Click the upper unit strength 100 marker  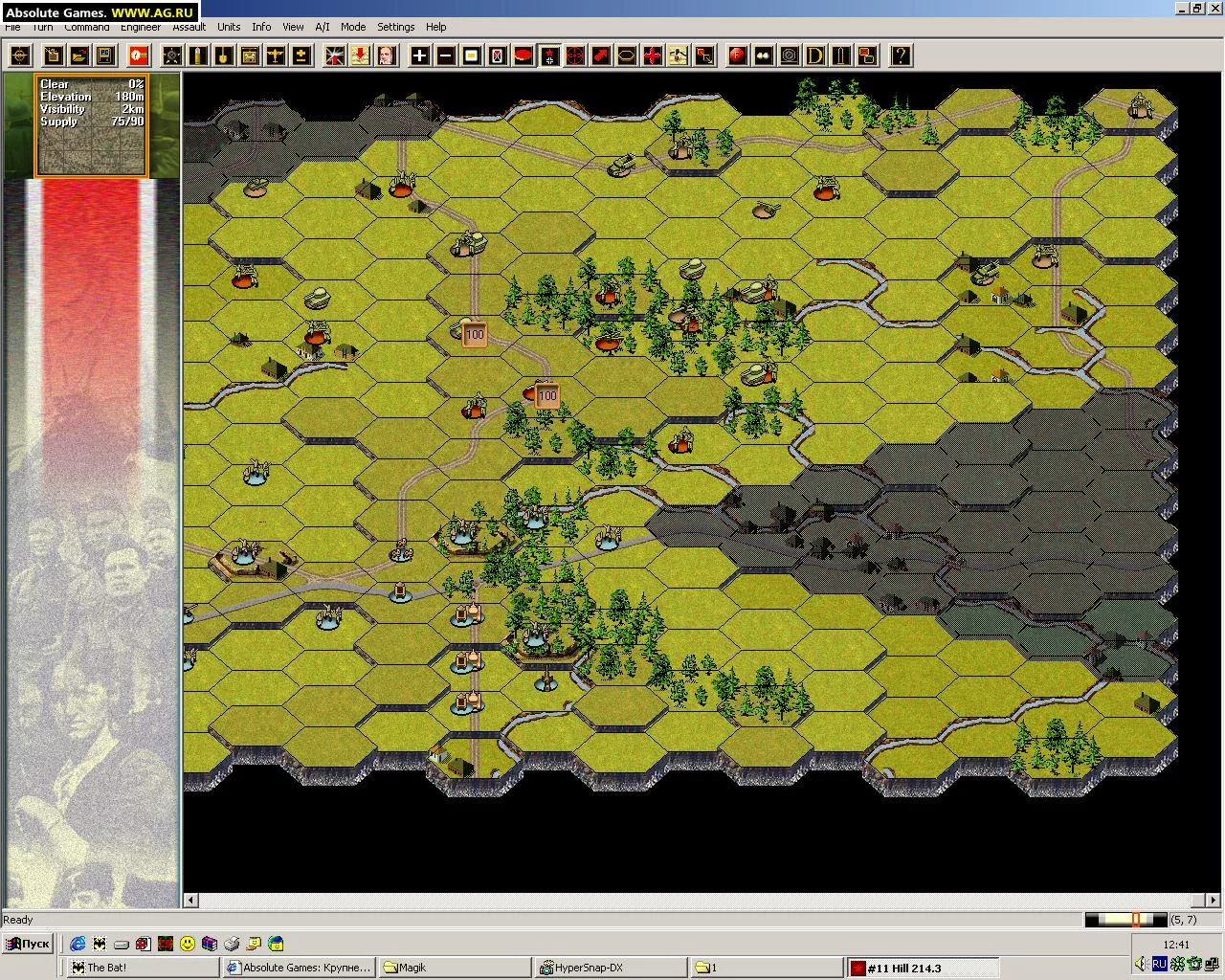coord(474,335)
